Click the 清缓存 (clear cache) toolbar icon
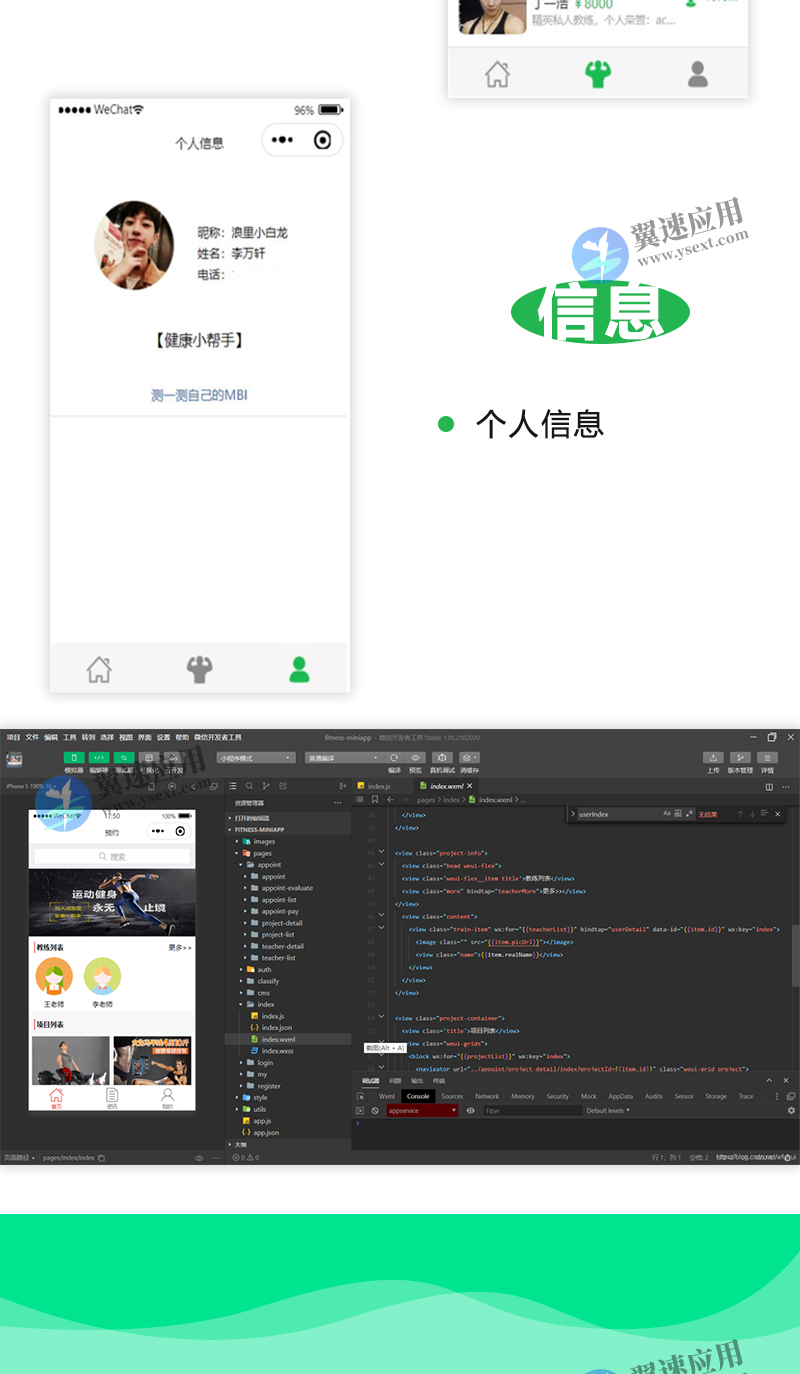Screen dimensions: 800x1374 [x=467, y=757]
